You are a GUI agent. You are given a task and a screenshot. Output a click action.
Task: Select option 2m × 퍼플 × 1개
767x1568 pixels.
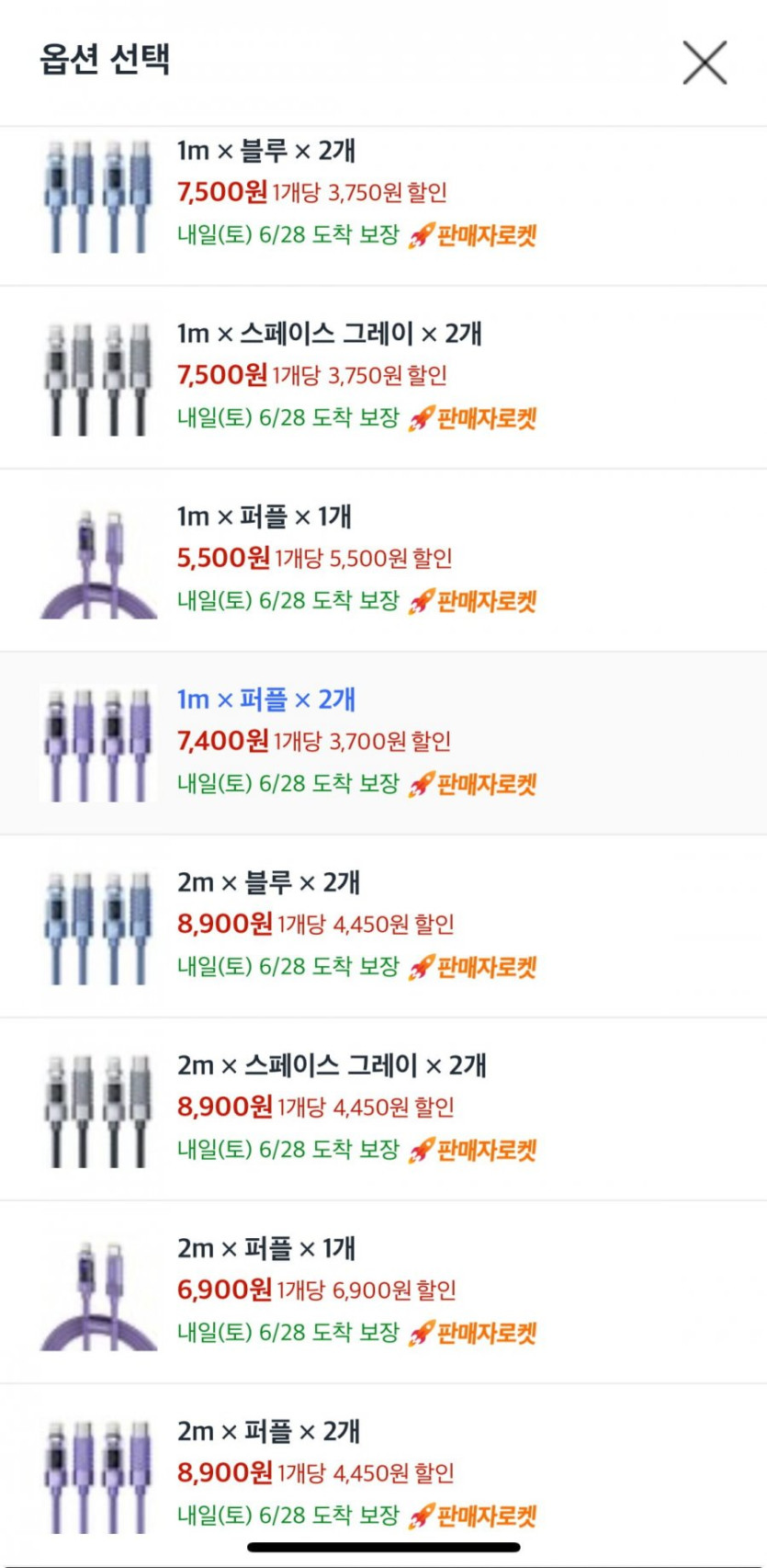266,1248
